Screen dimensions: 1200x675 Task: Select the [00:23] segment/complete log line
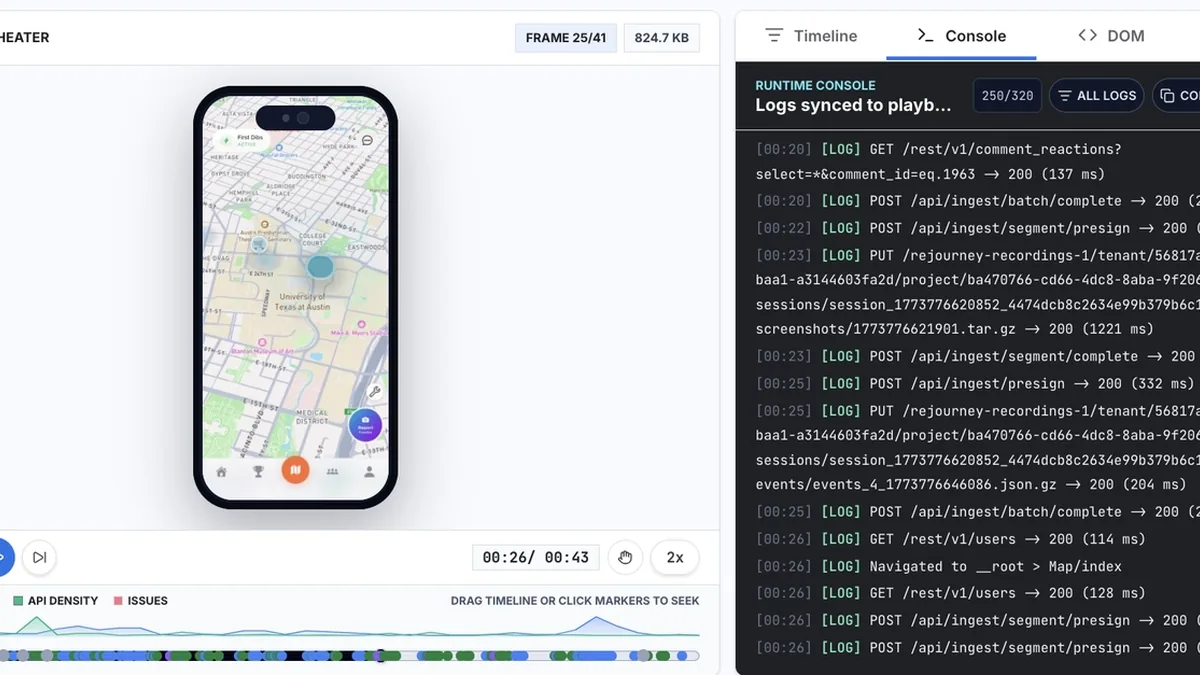(x=978, y=356)
